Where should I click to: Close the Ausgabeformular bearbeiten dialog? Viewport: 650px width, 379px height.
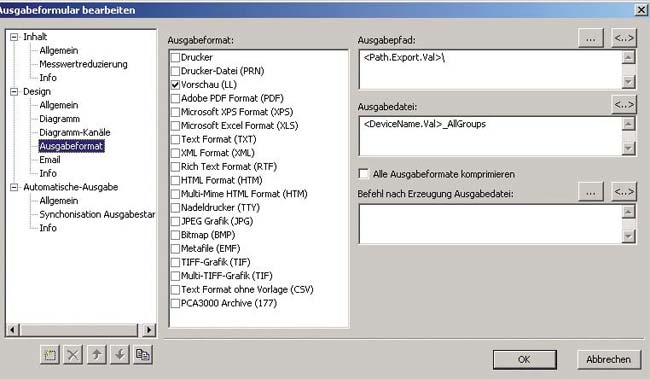pyautogui.click(x=641, y=10)
